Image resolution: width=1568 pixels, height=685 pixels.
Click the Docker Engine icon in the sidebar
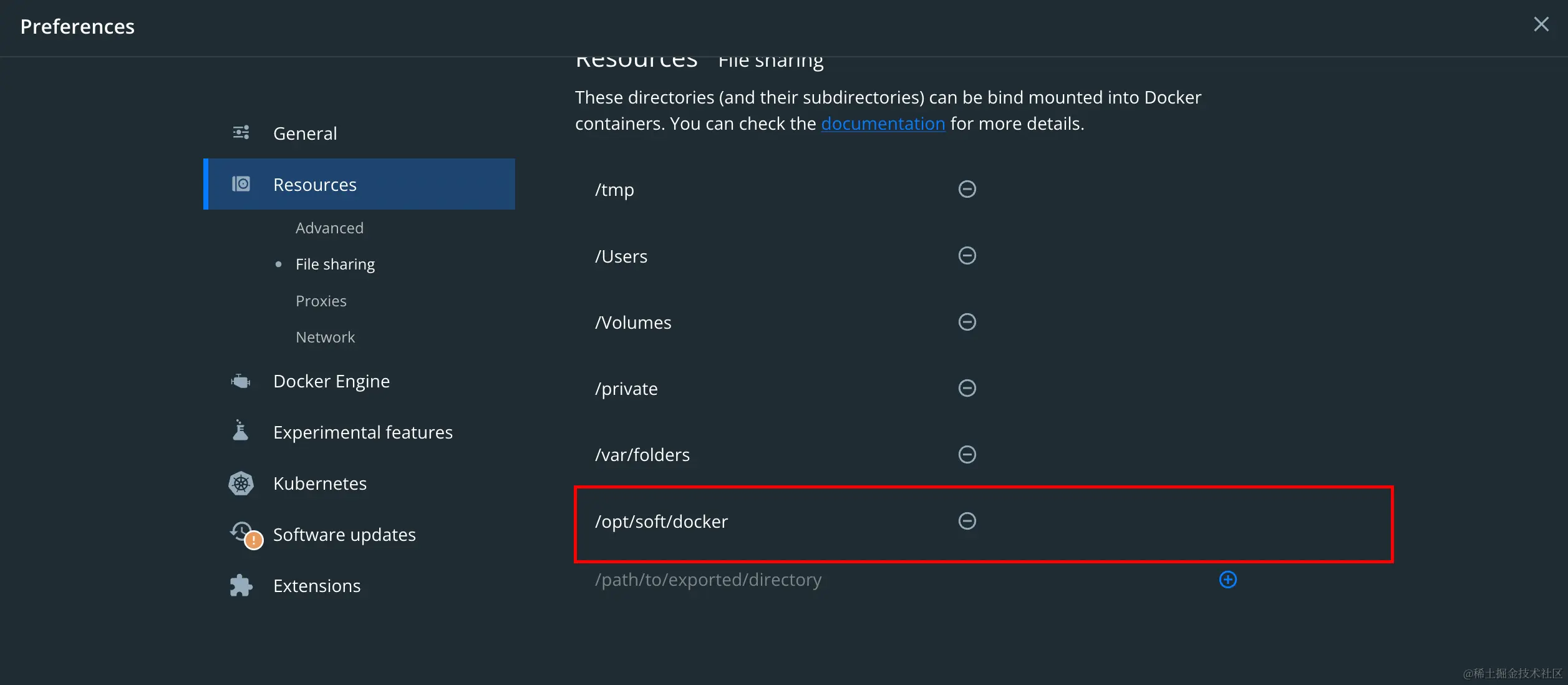[x=241, y=381]
